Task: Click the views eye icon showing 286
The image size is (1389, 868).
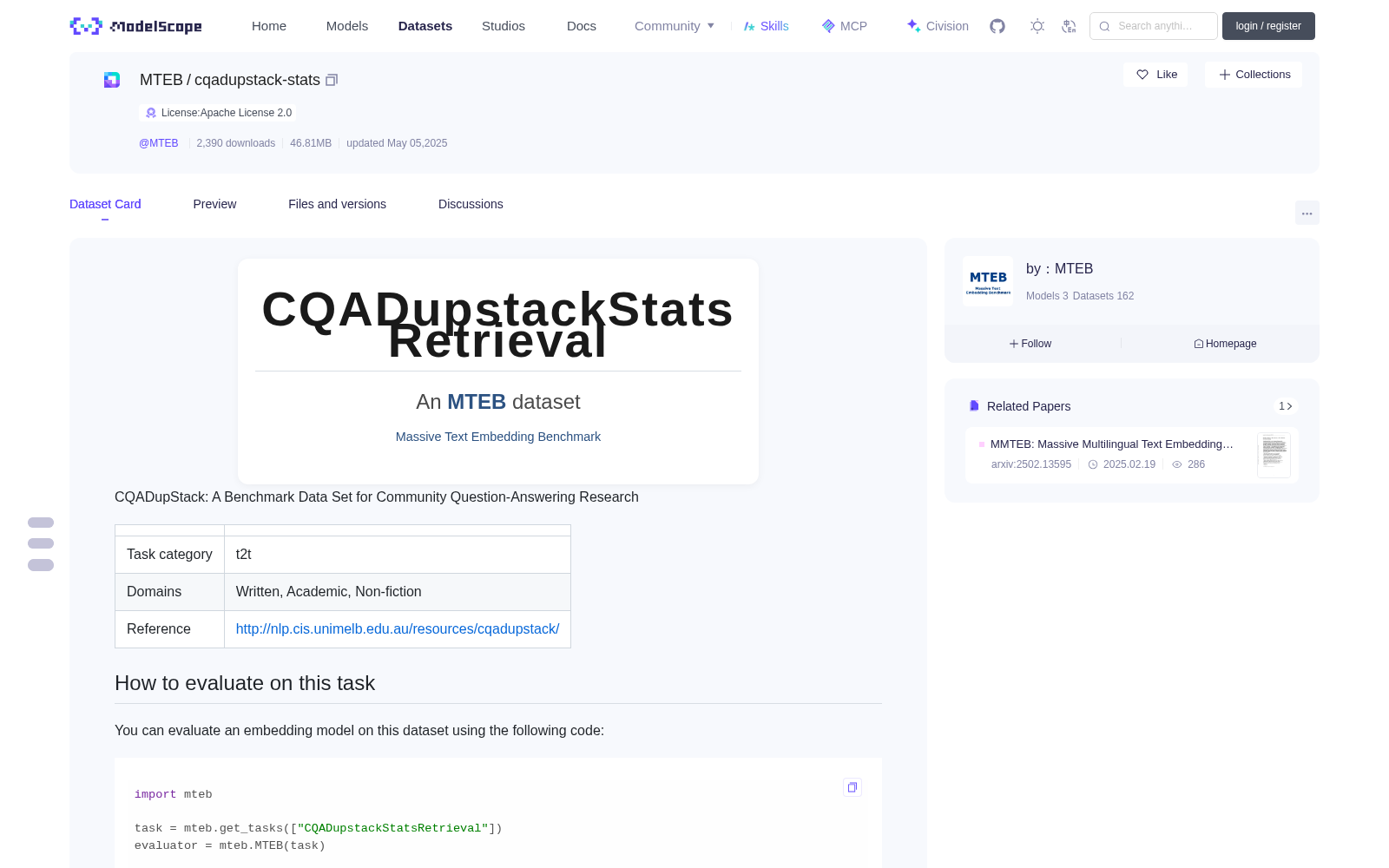Action: (x=1177, y=464)
